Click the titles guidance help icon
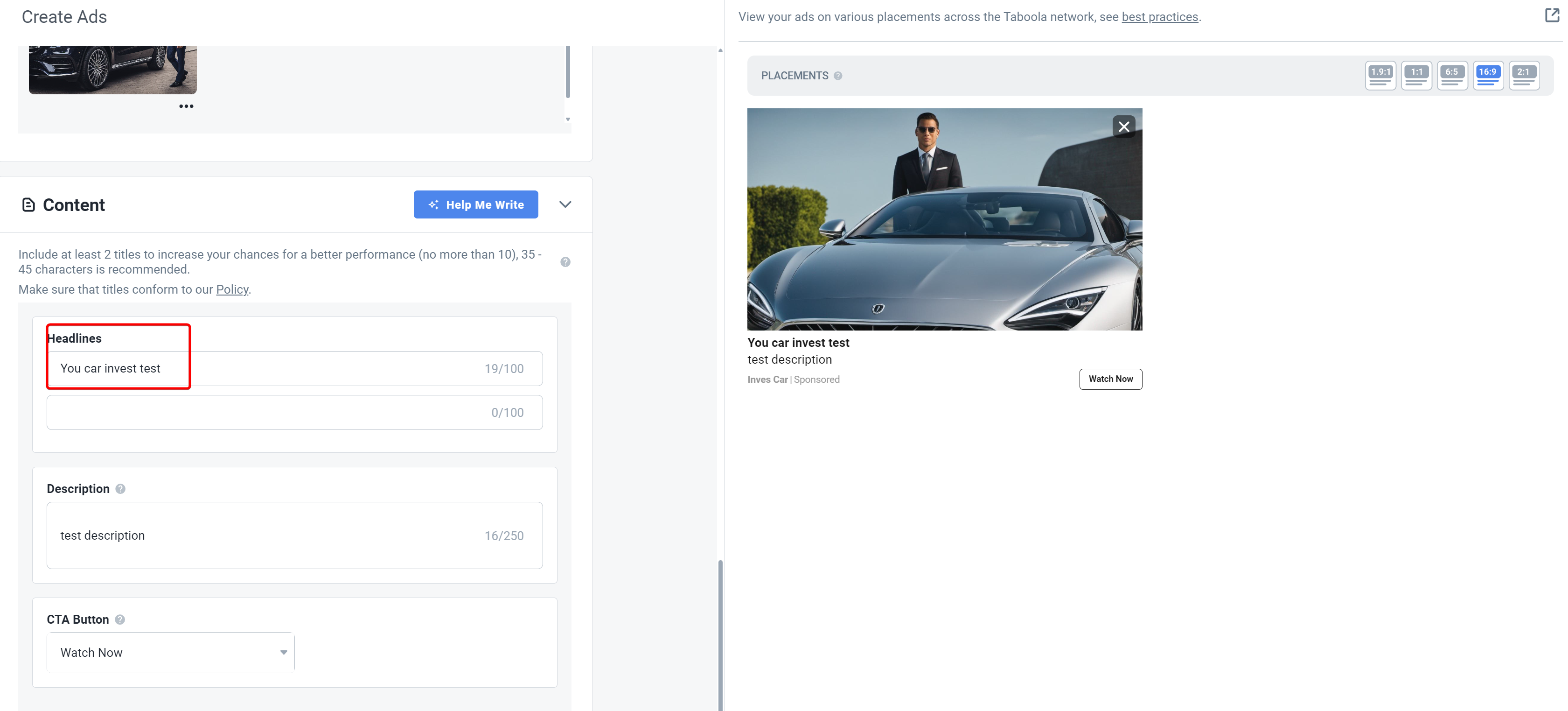Screen dimensions: 1568x711 click(565, 262)
